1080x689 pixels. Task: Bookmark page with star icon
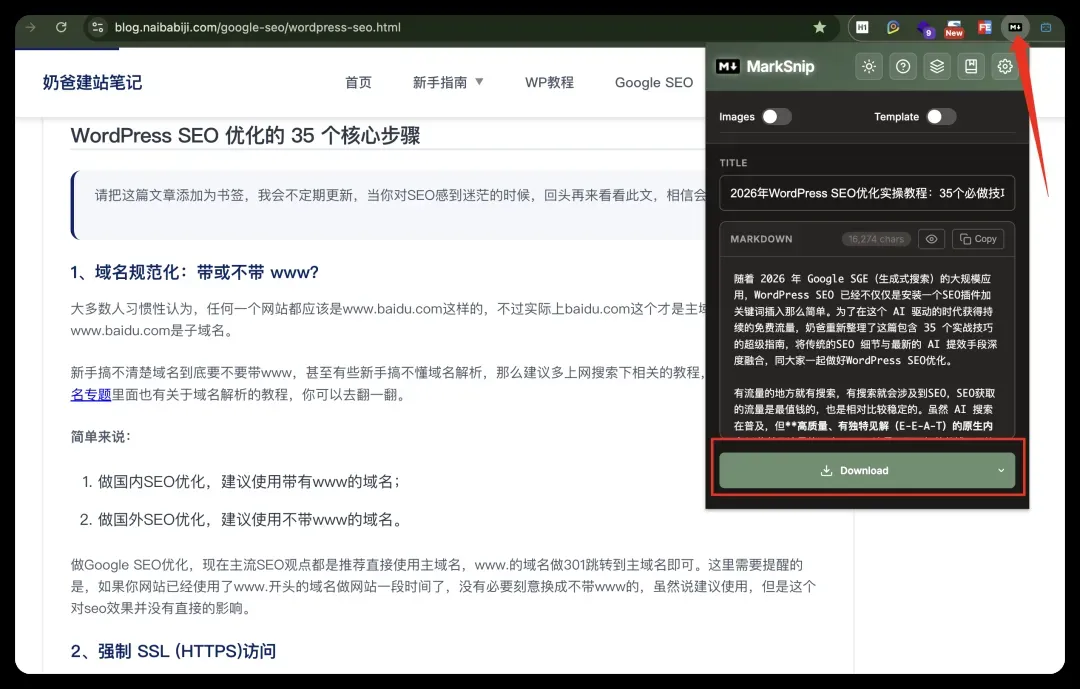pos(819,28)
